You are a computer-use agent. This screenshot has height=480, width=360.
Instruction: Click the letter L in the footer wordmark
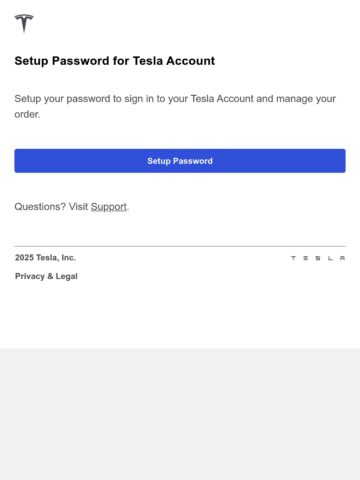[330, 258]
